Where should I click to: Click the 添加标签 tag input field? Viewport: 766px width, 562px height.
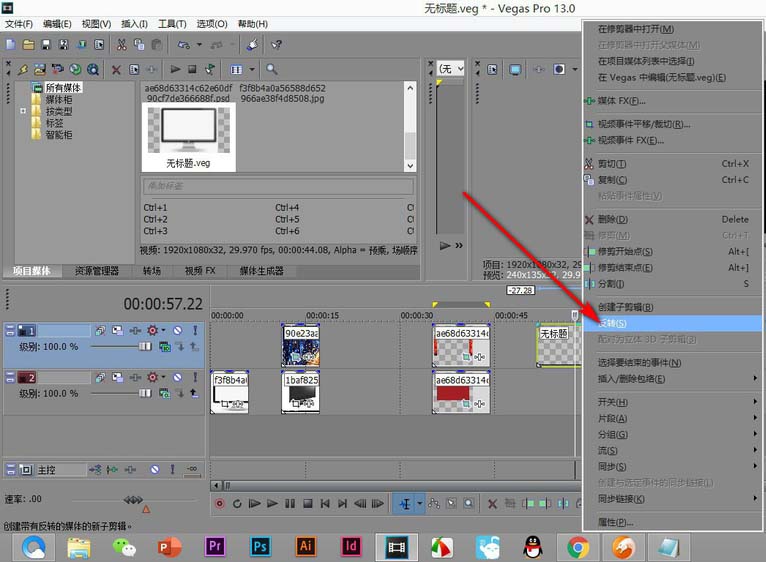pos(278,186)
